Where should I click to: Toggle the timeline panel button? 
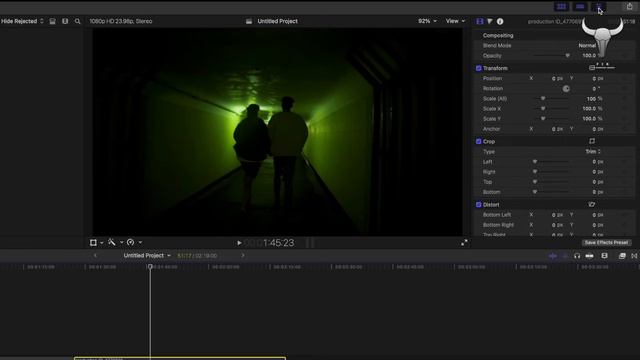pyautogui.click(x=580, y=7)
